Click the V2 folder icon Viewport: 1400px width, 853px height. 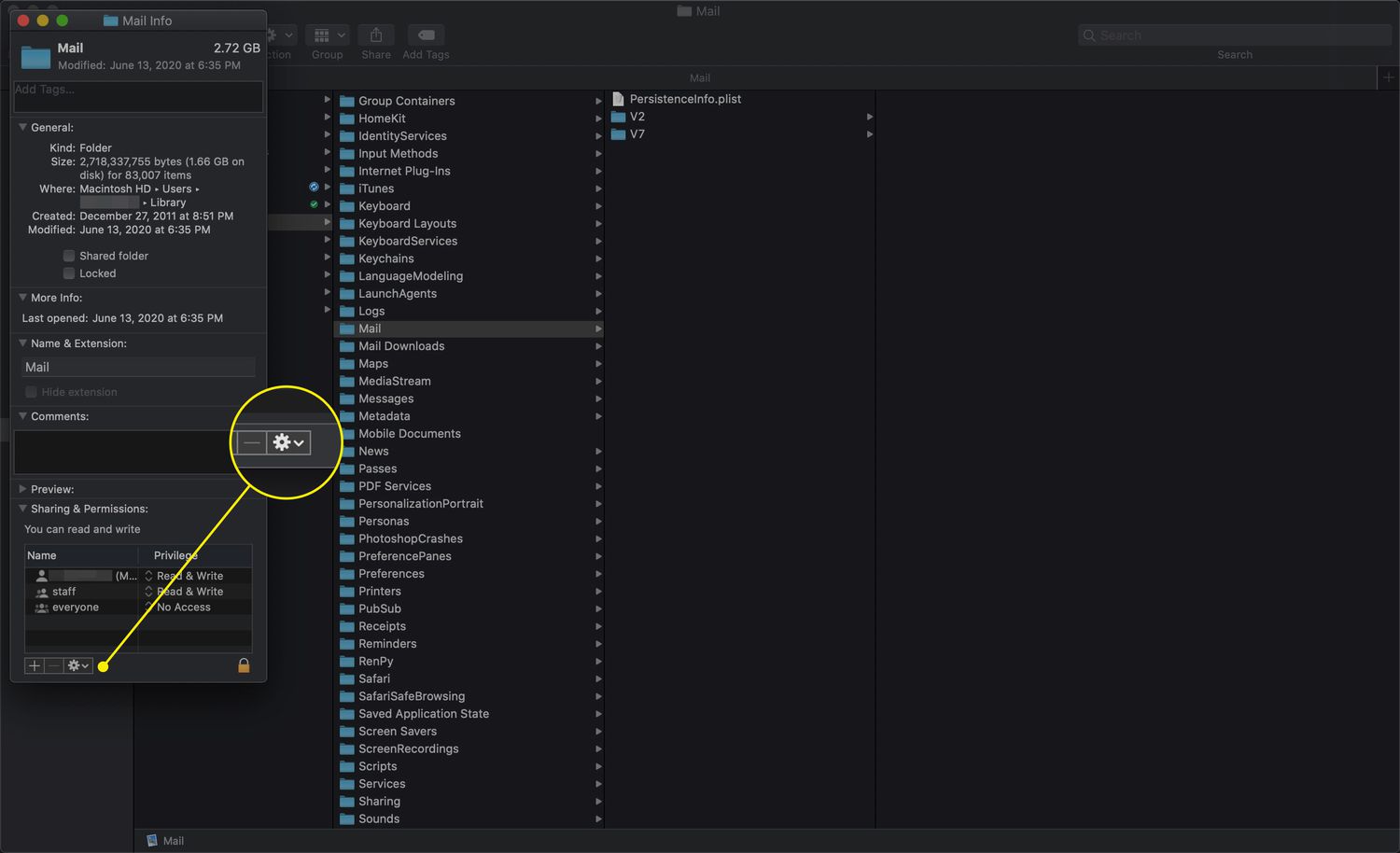618,117
